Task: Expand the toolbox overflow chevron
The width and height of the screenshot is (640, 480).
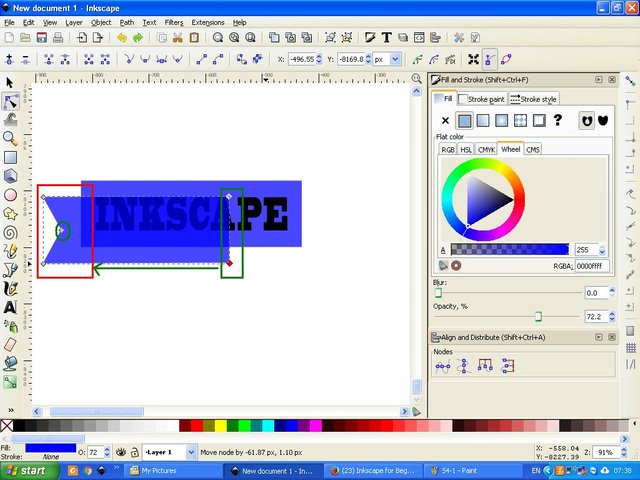Action: point(11,410)
